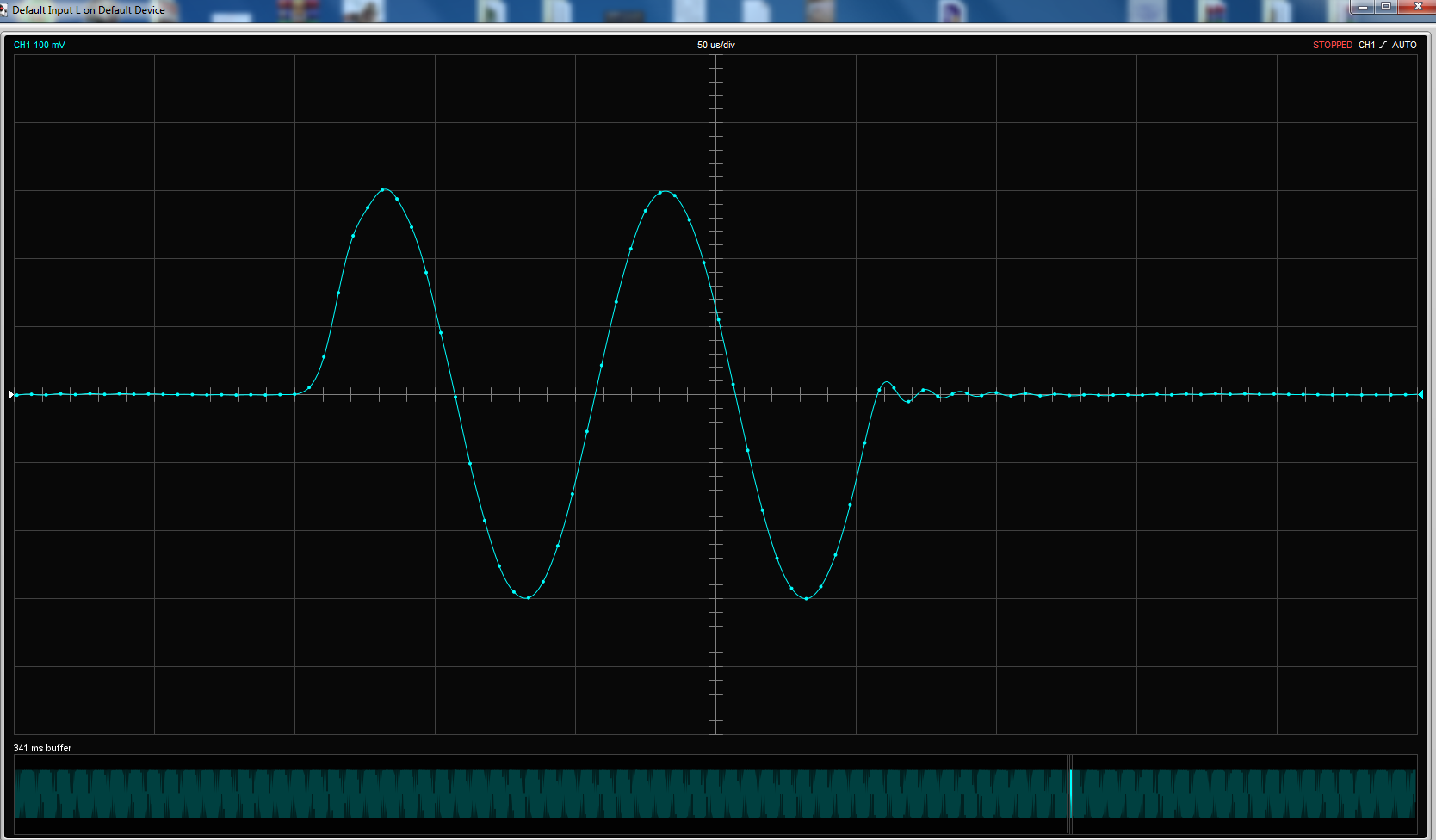Viewport: 1436px width, 840px height.
Task: Click the buffer overview waveform strip
Action: tap(715, 794)
